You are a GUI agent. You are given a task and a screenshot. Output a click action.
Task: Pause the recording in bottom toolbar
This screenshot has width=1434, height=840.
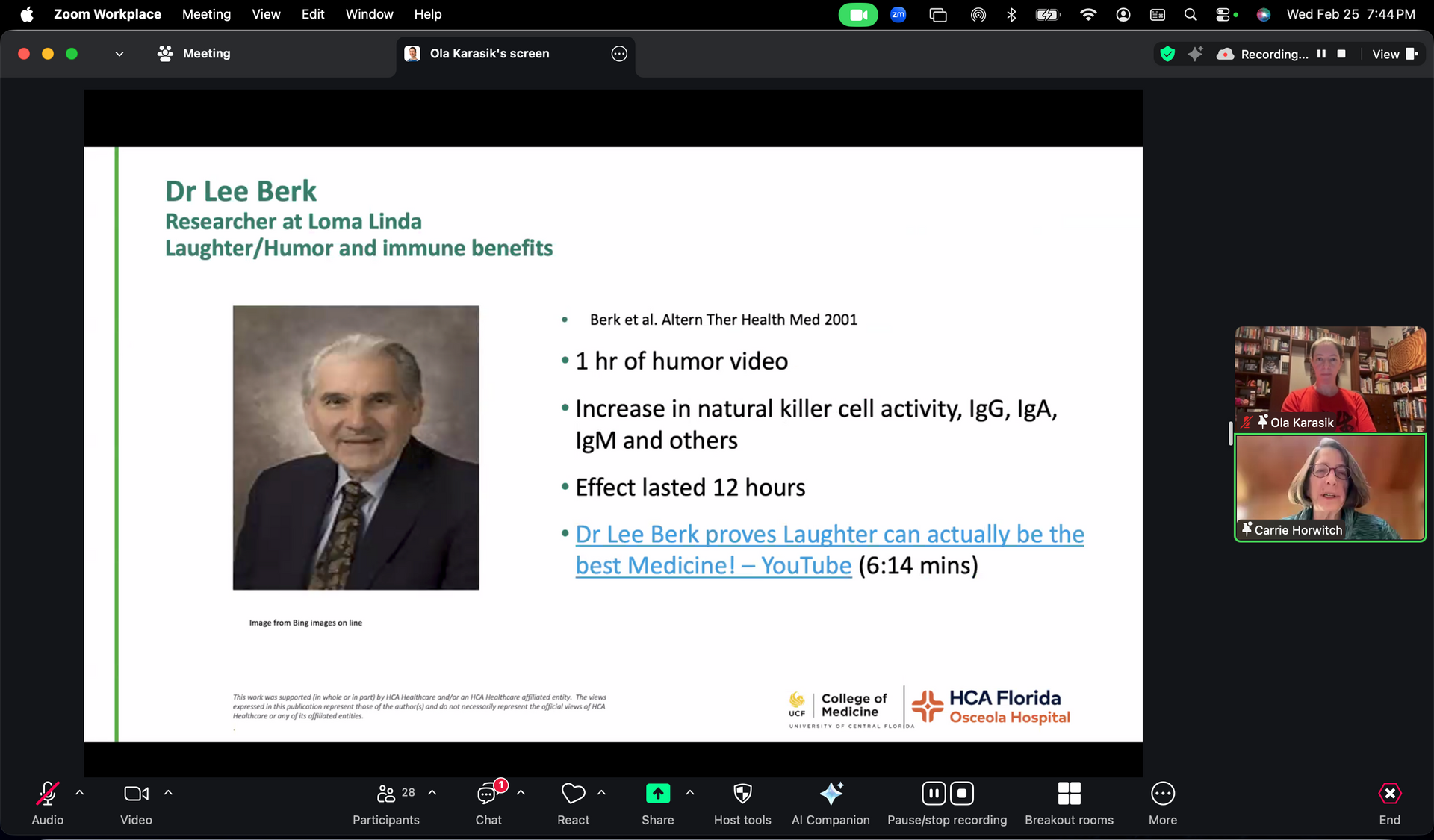[934, 794]
